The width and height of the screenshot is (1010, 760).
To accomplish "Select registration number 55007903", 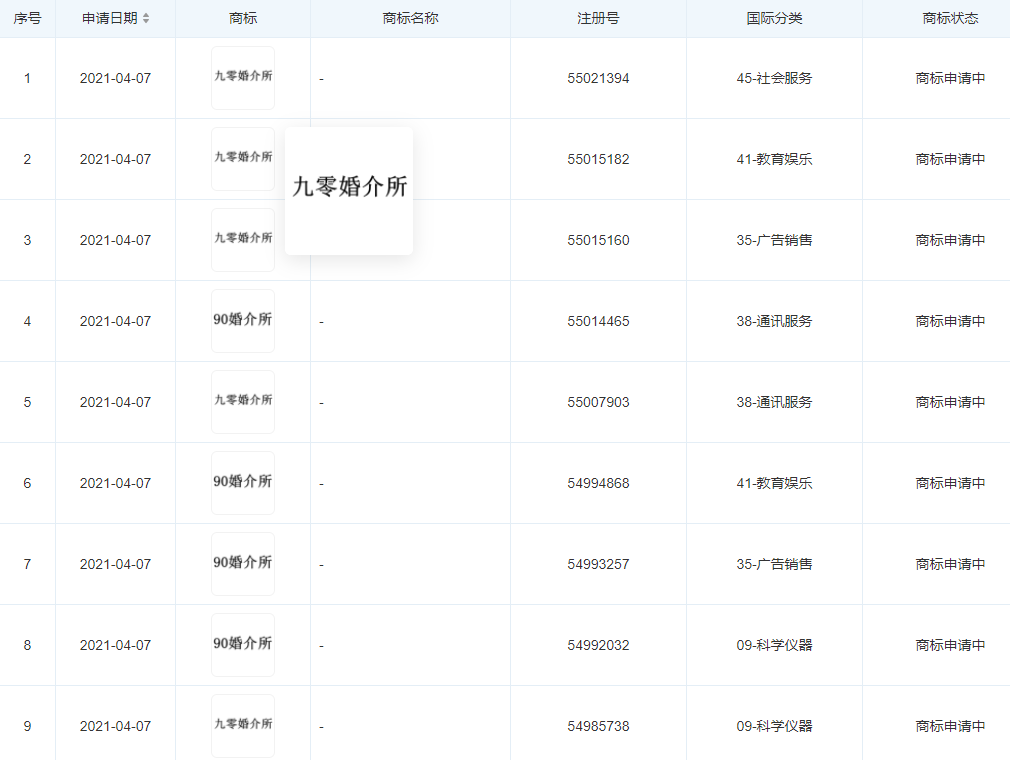I will (598, 403).
